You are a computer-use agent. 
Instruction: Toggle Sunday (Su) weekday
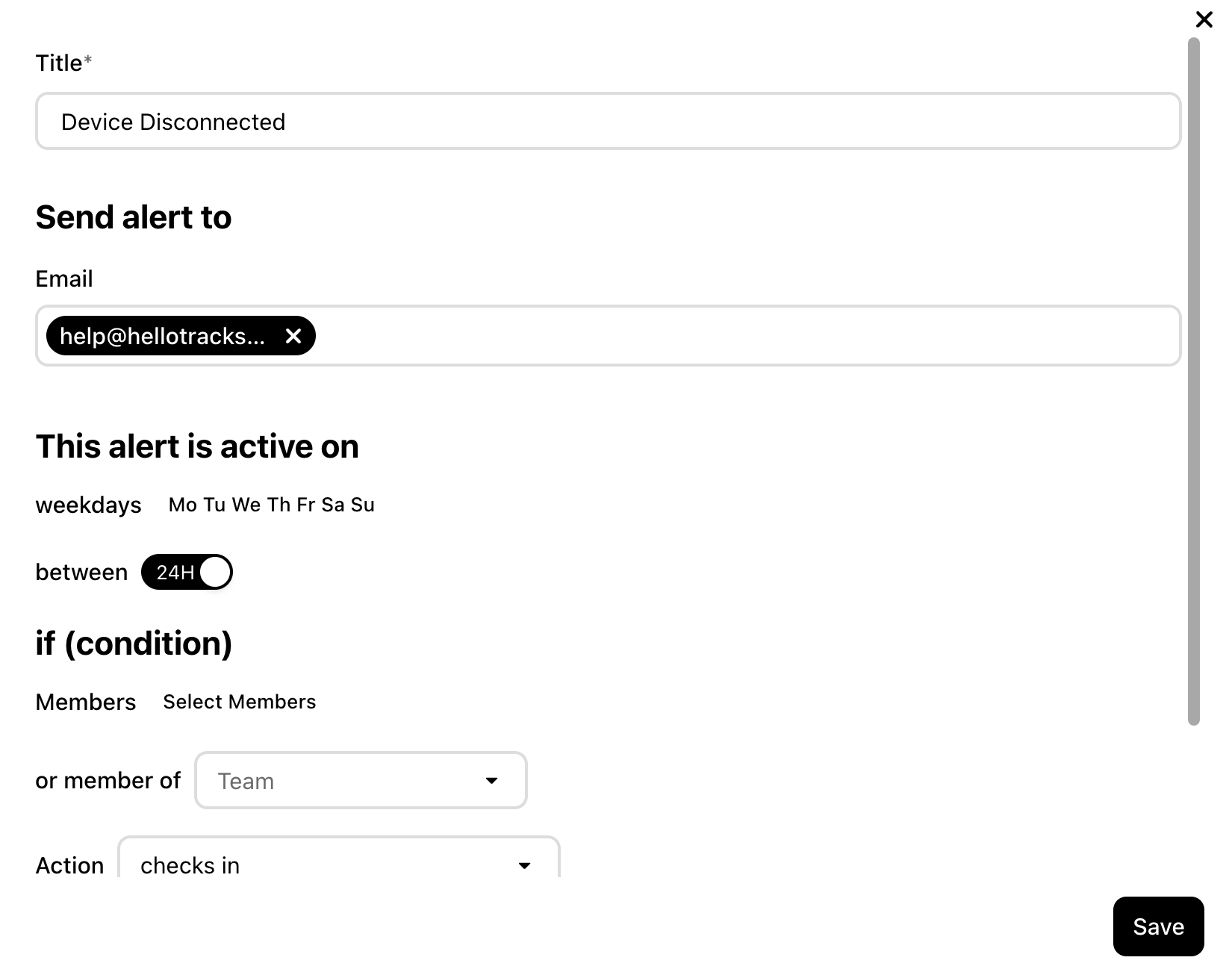(363, 505)
